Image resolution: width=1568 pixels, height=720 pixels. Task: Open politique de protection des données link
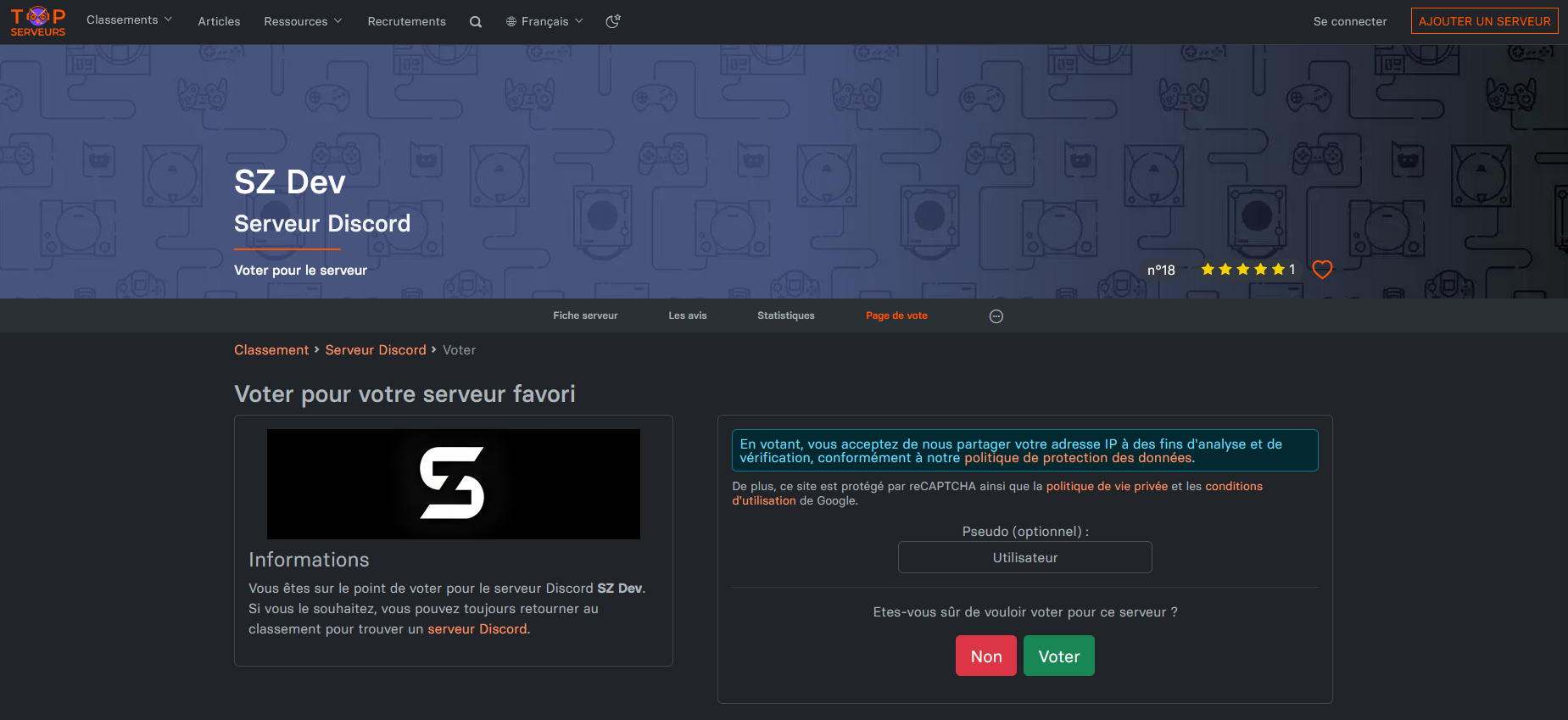[1078, 458]
